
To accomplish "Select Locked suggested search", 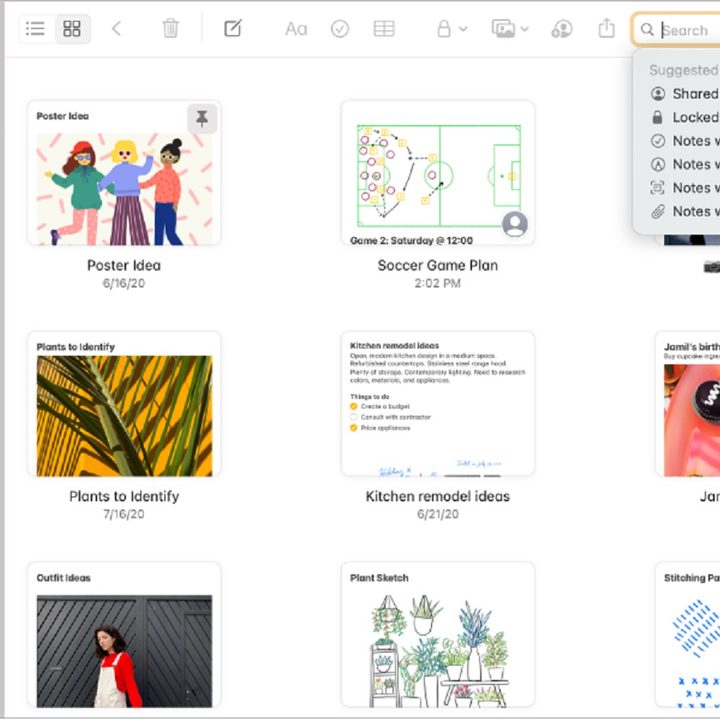I will [685, 117].
